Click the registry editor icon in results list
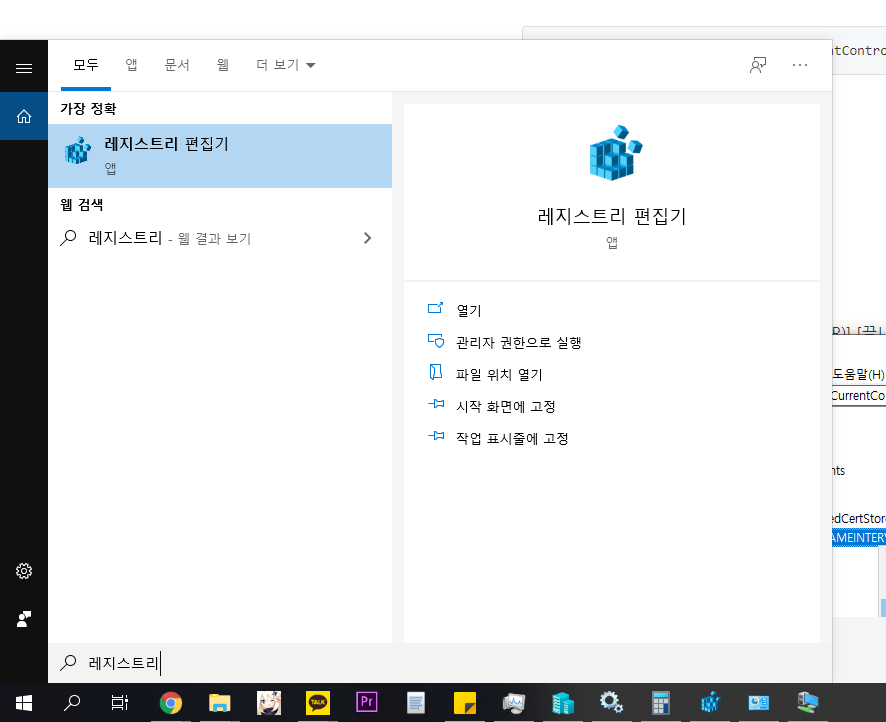The height and width of the screenshot is (722, 886). click(77, 150)
